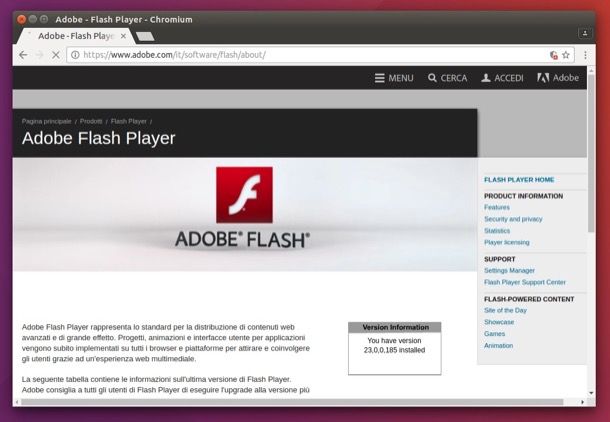Viewport: 610px width, 422px height.
Task: Open Pagina principale breadcrumb
Action: click(x=46, y=121)
